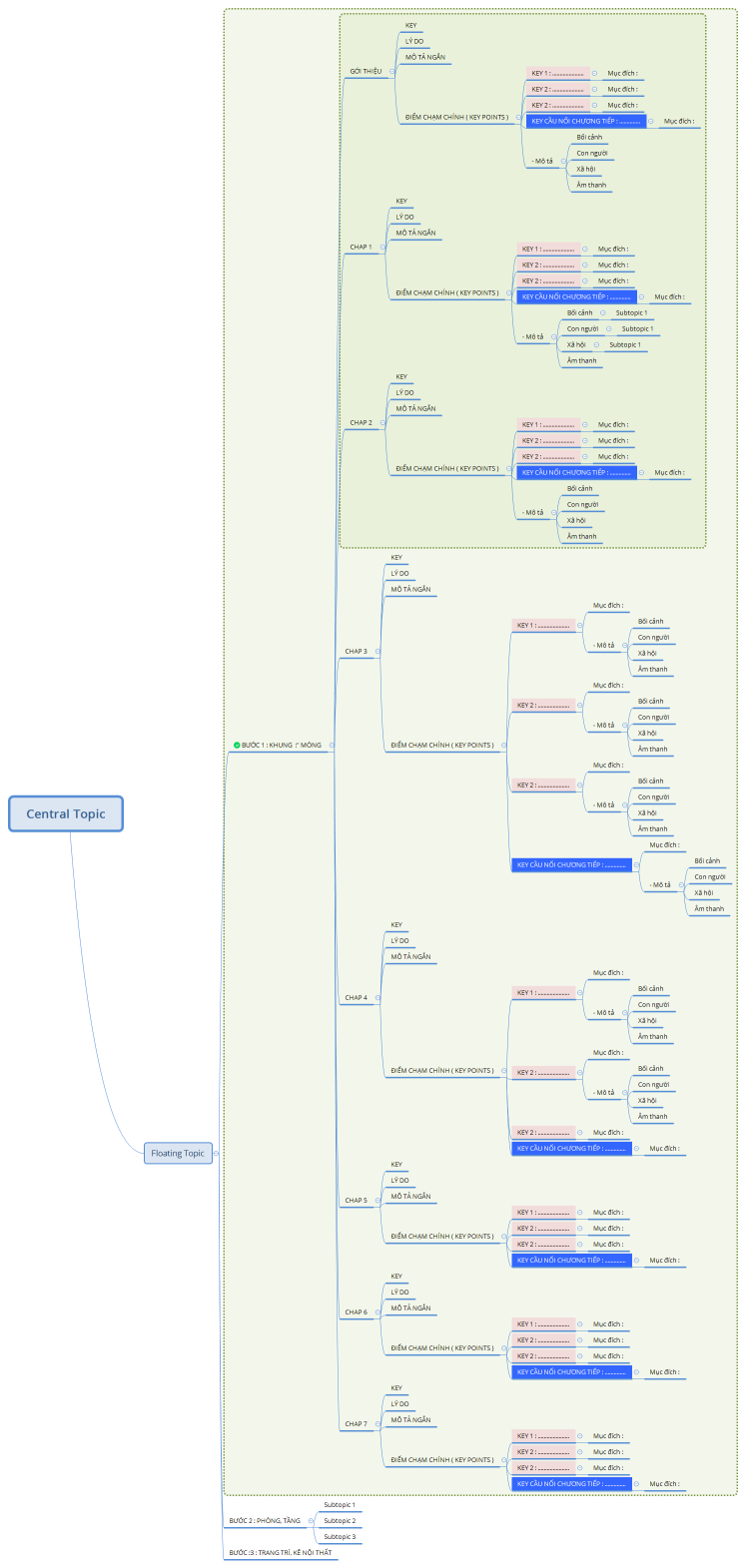
Task: Toggle the collapse circle beside CHAP 3
Action: click(377, 651)
